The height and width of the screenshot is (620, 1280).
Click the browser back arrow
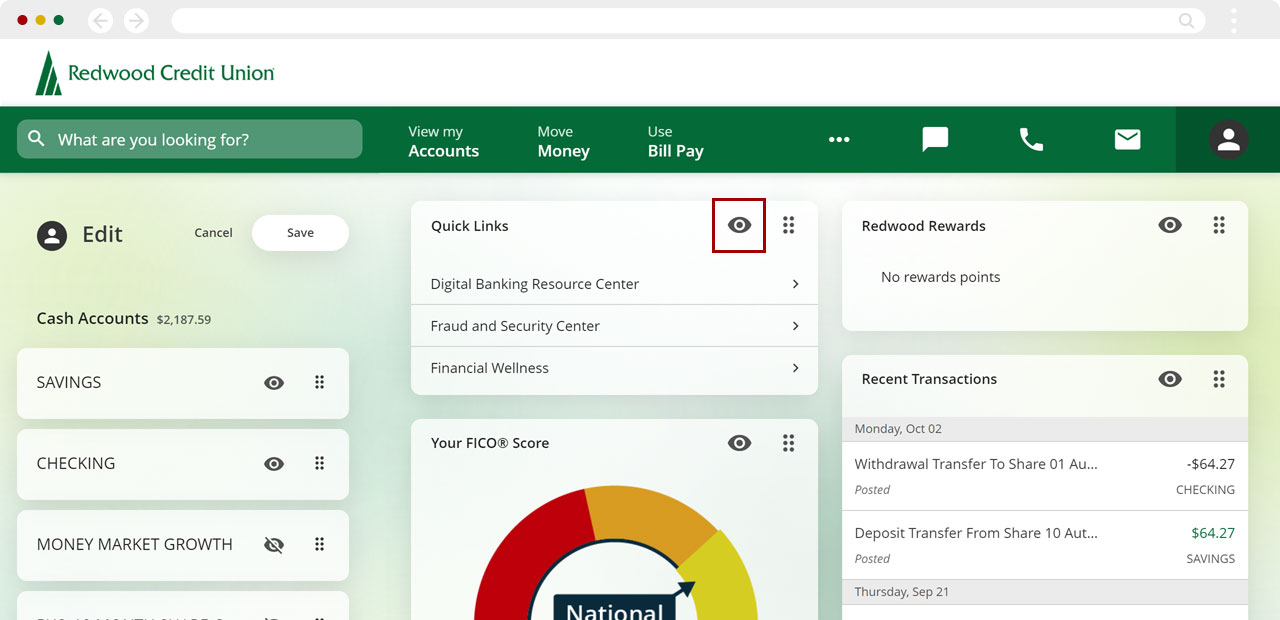point(101,20)
